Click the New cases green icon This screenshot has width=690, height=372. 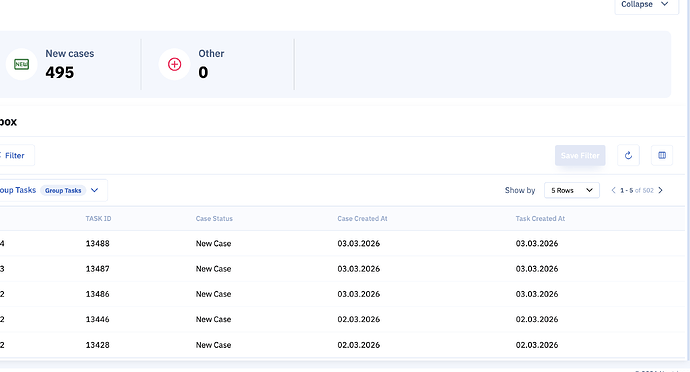(22, 64)
